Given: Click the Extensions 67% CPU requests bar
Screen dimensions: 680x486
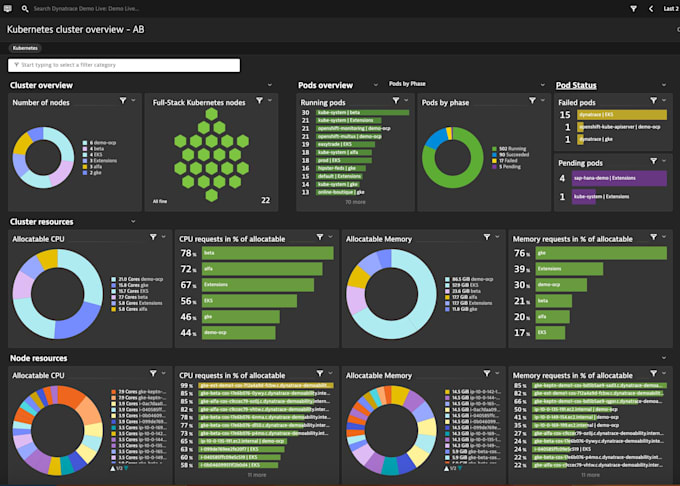Looking at the screenshot, I should click(258, 285).
